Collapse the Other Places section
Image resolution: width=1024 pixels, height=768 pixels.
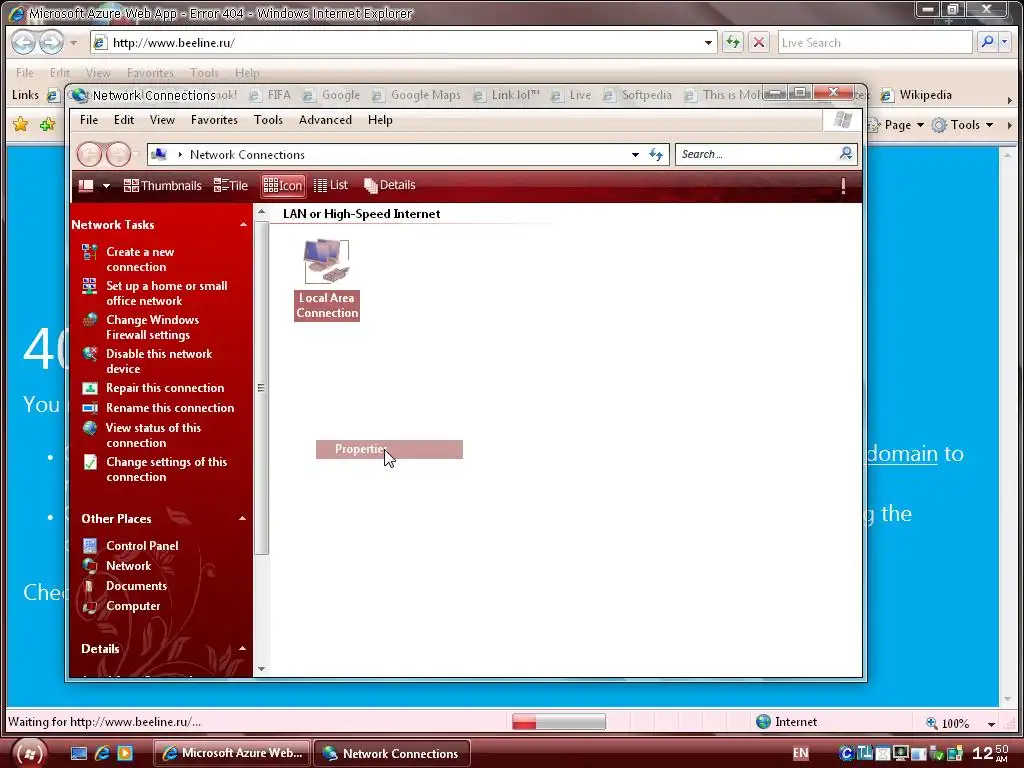tap(243, 519)
